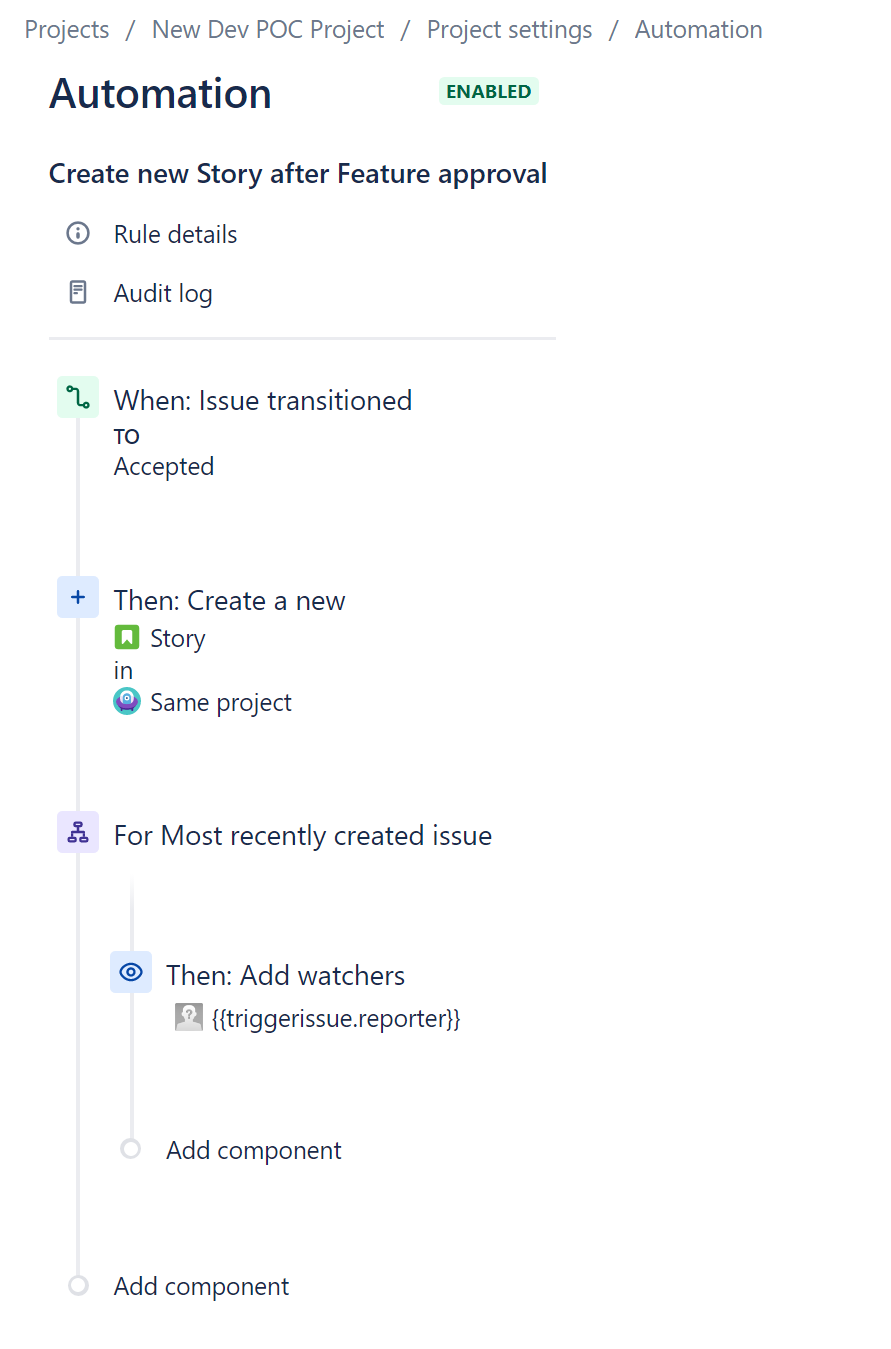Navigate to New Dev POC Project
The width and height of the screenshot is (891, 1349).
(267, 29)
